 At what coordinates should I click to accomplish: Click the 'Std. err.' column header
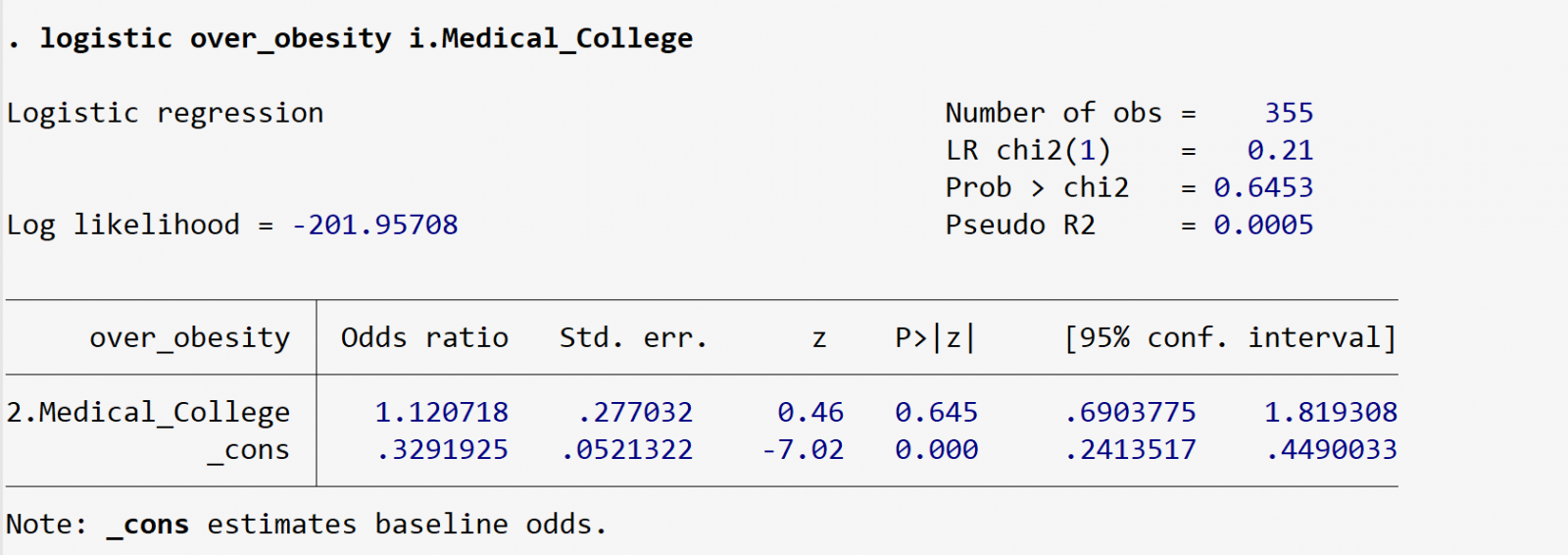(x=633, y=337)
